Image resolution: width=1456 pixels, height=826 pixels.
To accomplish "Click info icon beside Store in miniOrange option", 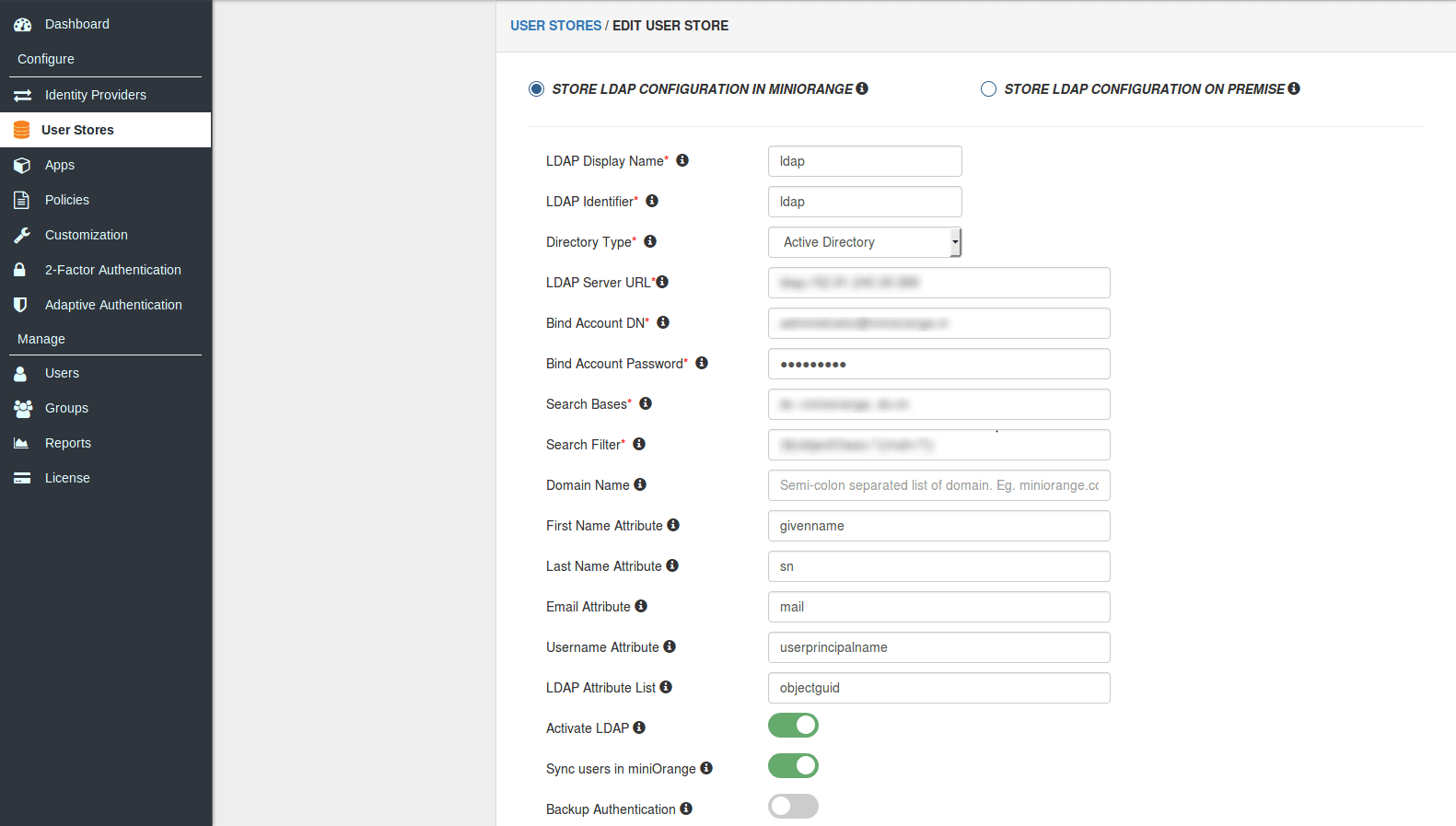I will tap(862, 88).
